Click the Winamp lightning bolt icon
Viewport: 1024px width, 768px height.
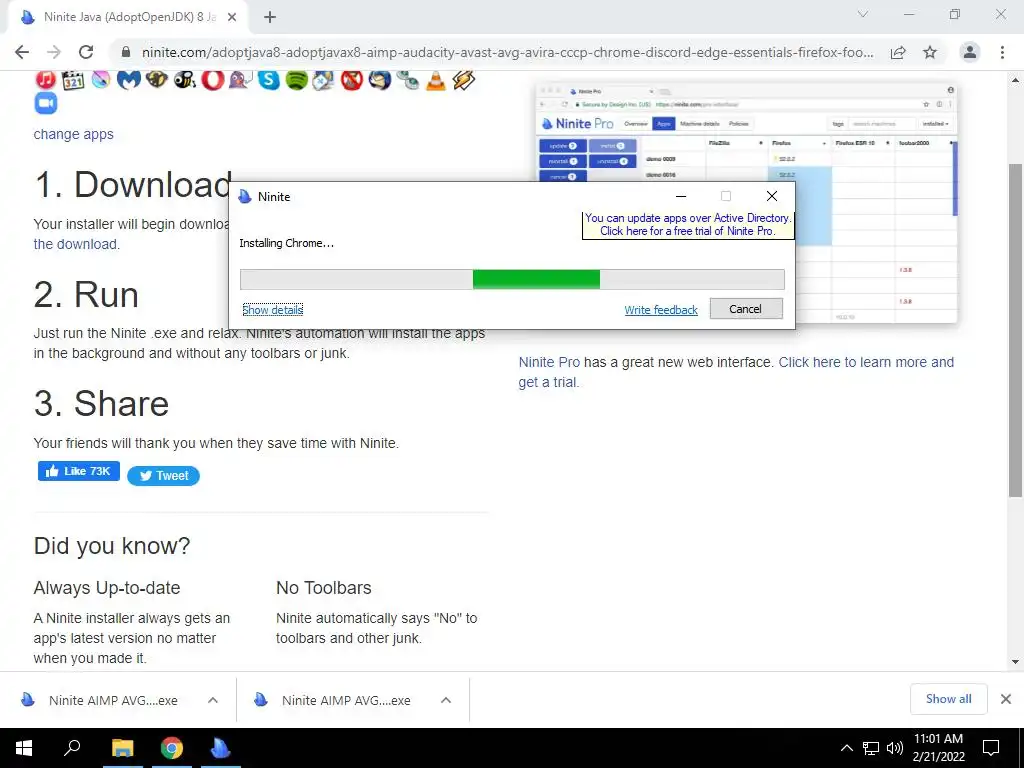click(x=463, y=80)
